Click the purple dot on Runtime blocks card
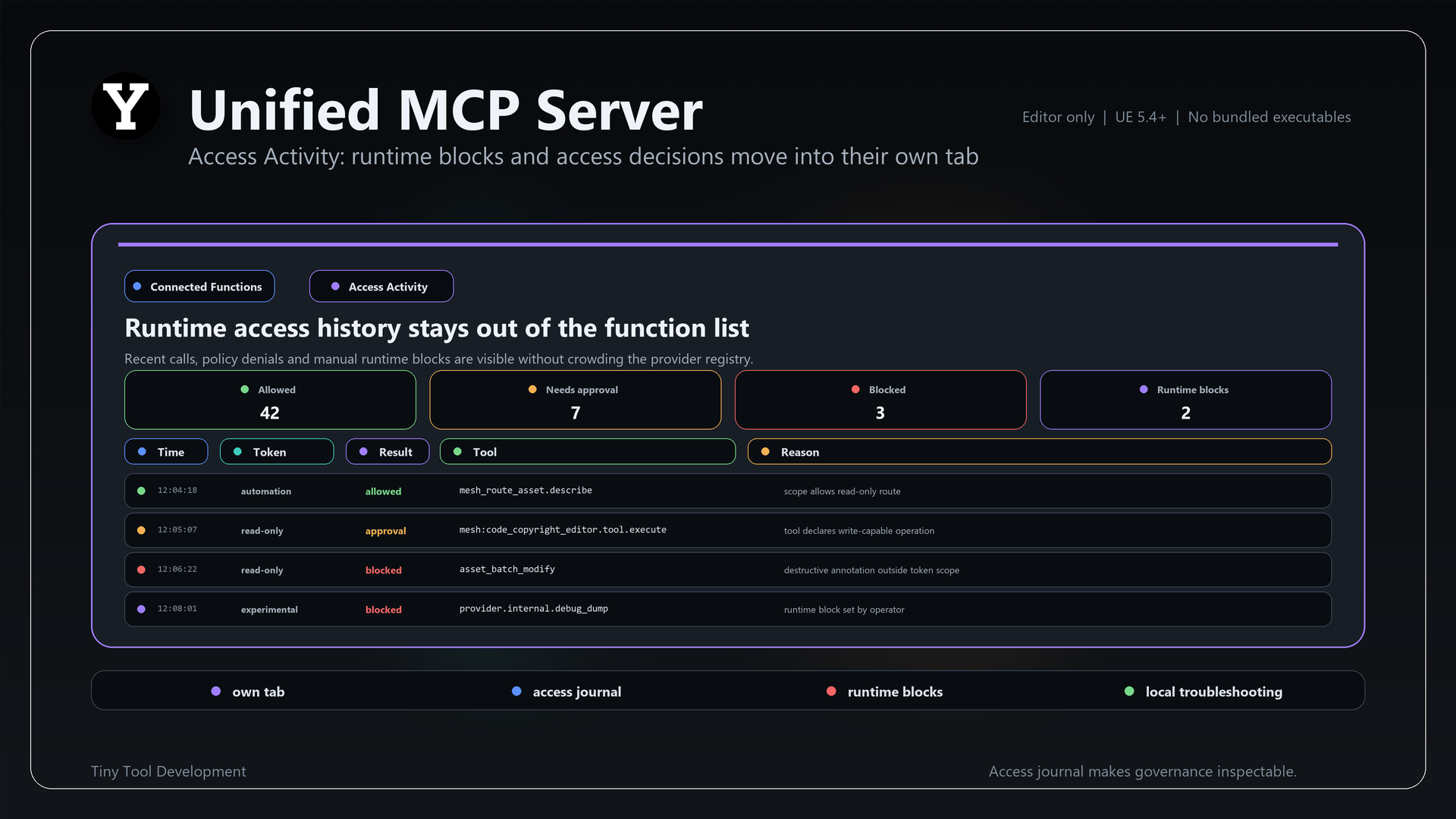This screenshot has height=819, width=1456. (1144, 389)
